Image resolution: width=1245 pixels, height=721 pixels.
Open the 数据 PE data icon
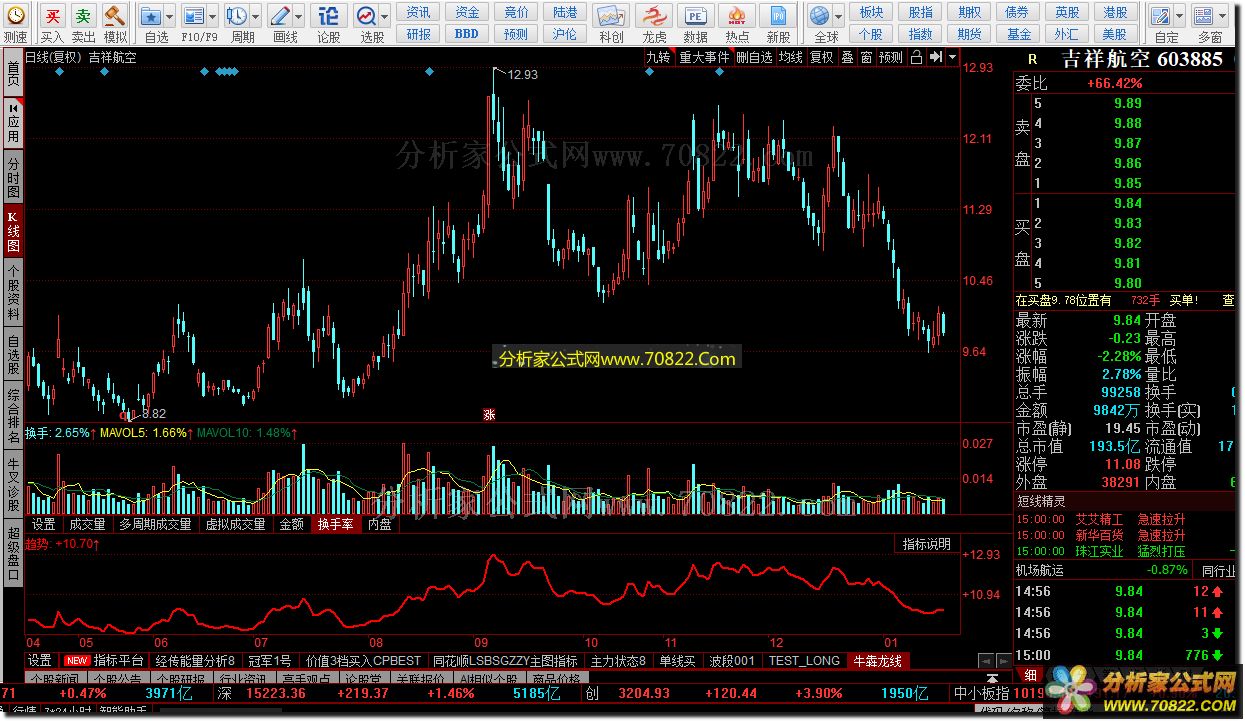pyautogui.click(x=695, y=16)
